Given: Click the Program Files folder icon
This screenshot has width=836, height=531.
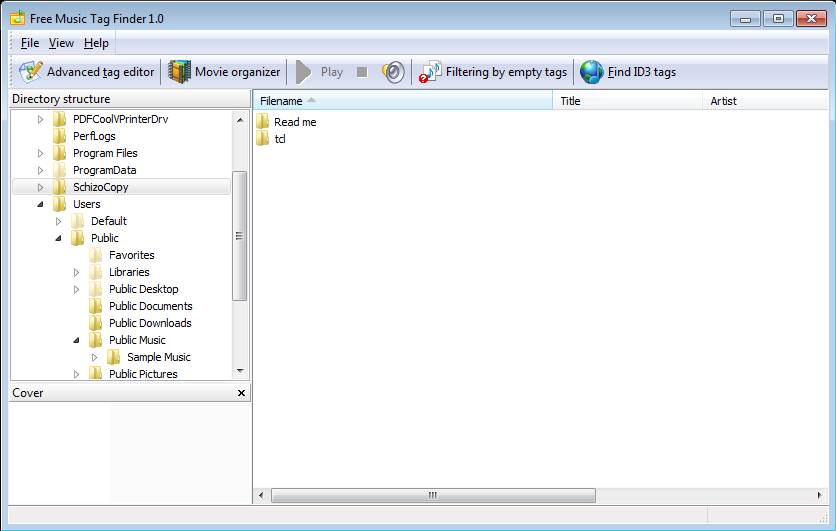Looking at the screenshot, I should click(x=60, y=153).
